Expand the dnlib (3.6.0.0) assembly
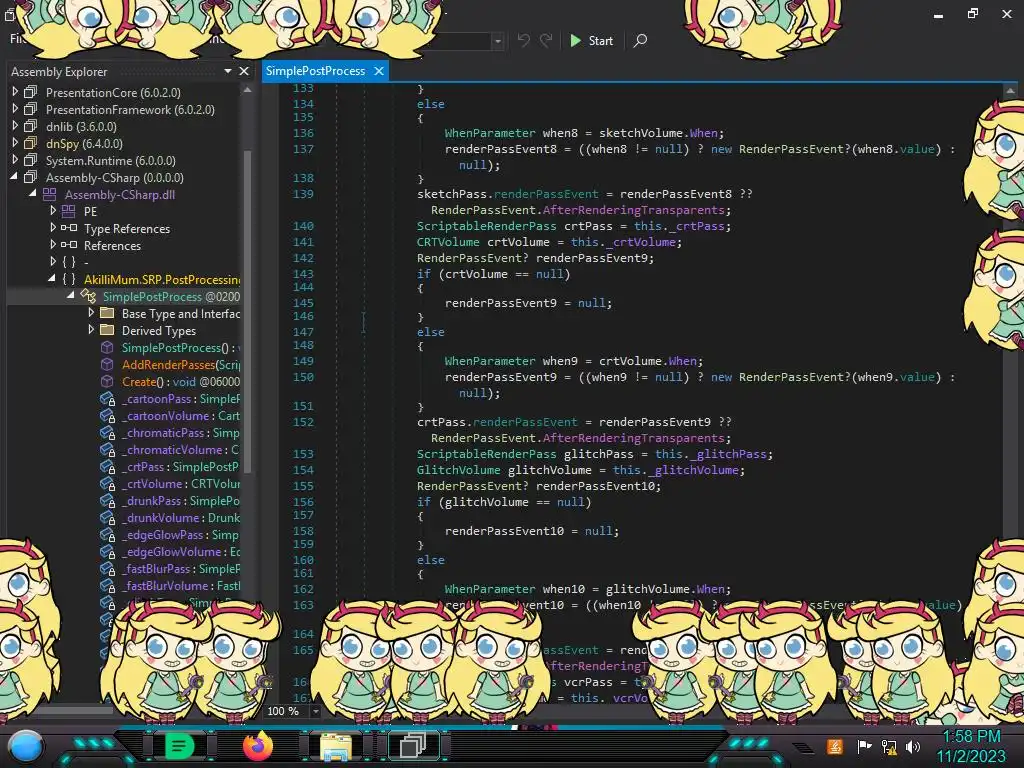1024x768 pixels. point(15,126)
